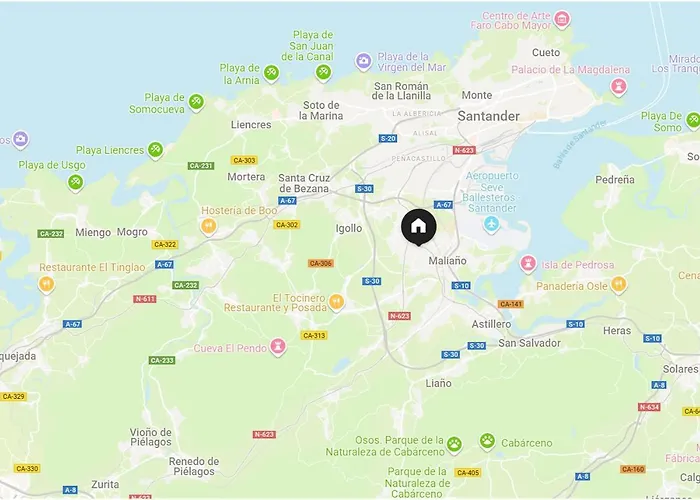700x500 pixels.
Task: Click the Panaderia Osle restaurant icon
Action: 618,285
